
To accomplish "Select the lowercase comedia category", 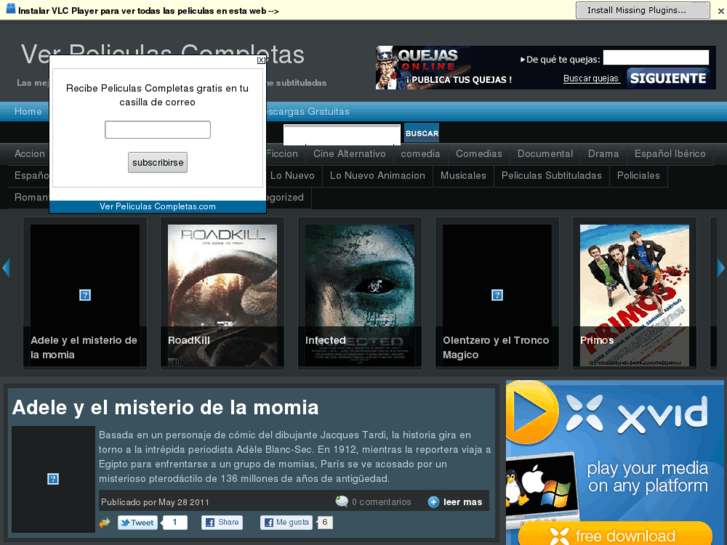I will 421,154.
